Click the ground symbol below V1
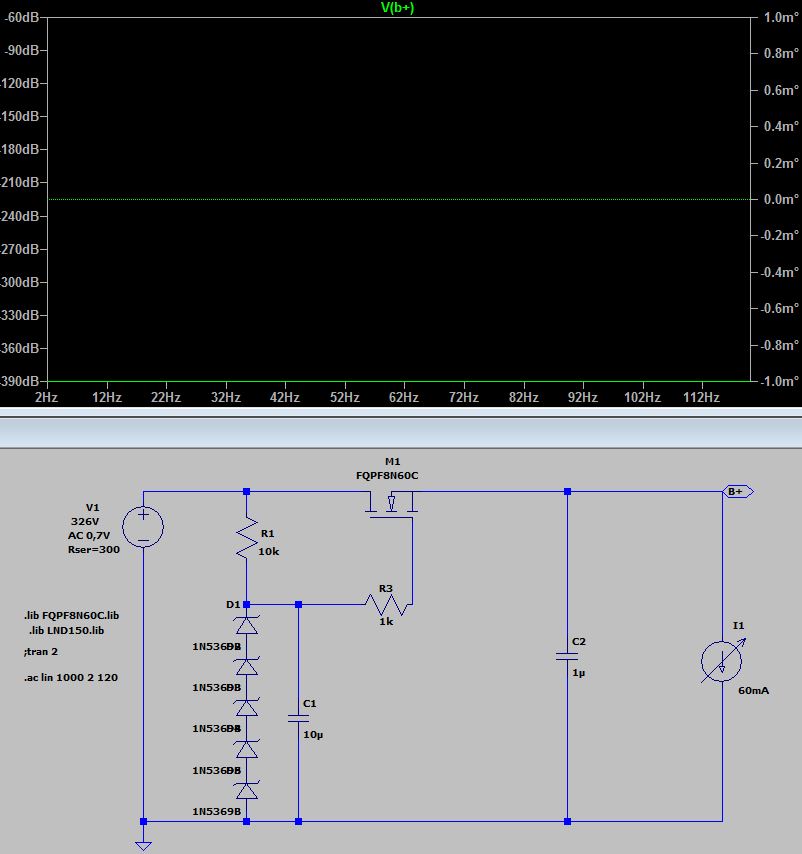 tap(143, 845)
